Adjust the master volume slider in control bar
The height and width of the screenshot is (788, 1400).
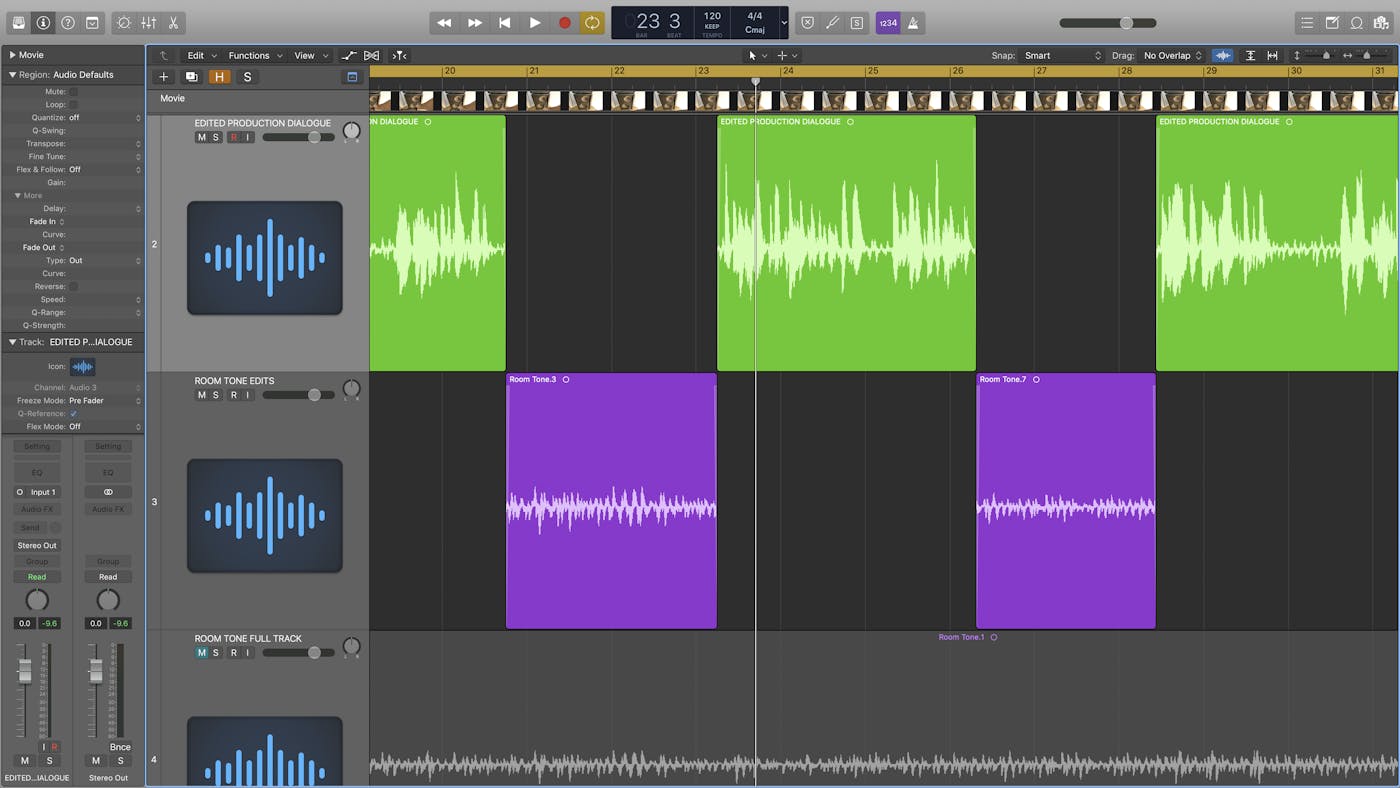tap(1108, 22)
